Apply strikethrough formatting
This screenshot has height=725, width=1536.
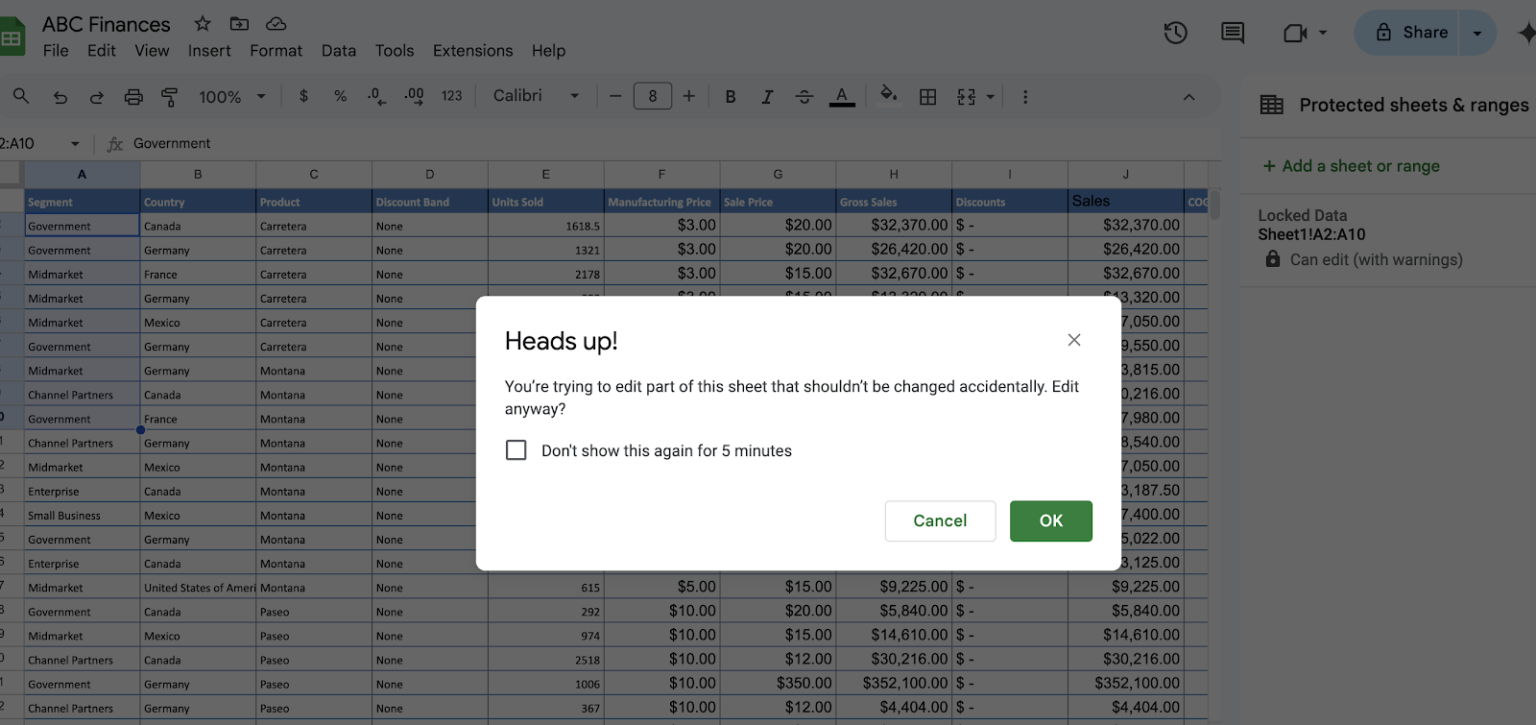(x=804, y=96)
